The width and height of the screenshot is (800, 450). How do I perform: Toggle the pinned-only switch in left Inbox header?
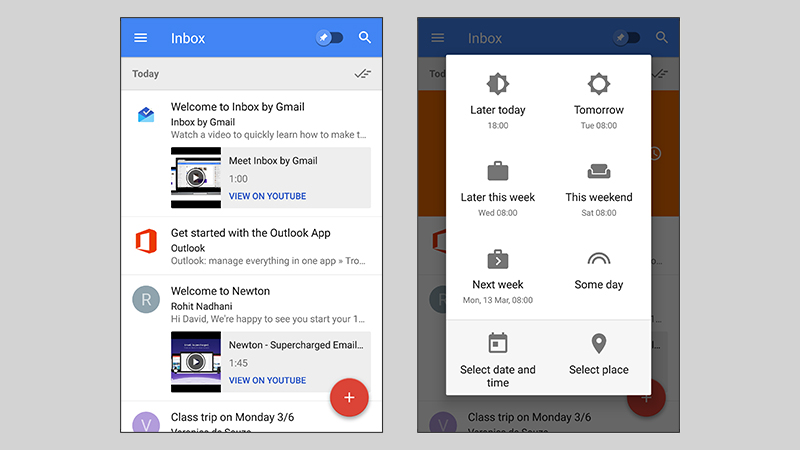[x=330, y=38]
